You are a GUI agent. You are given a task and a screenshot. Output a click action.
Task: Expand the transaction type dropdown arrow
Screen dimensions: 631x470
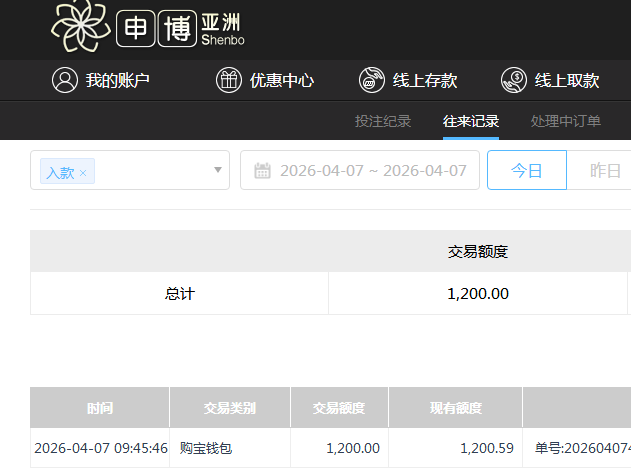[218, 170]
